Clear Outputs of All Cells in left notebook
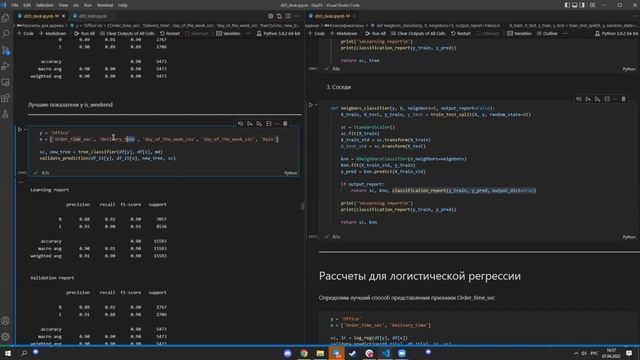This screenshot has height=360, width=640. pyautogui.click(x=127, y=33)
